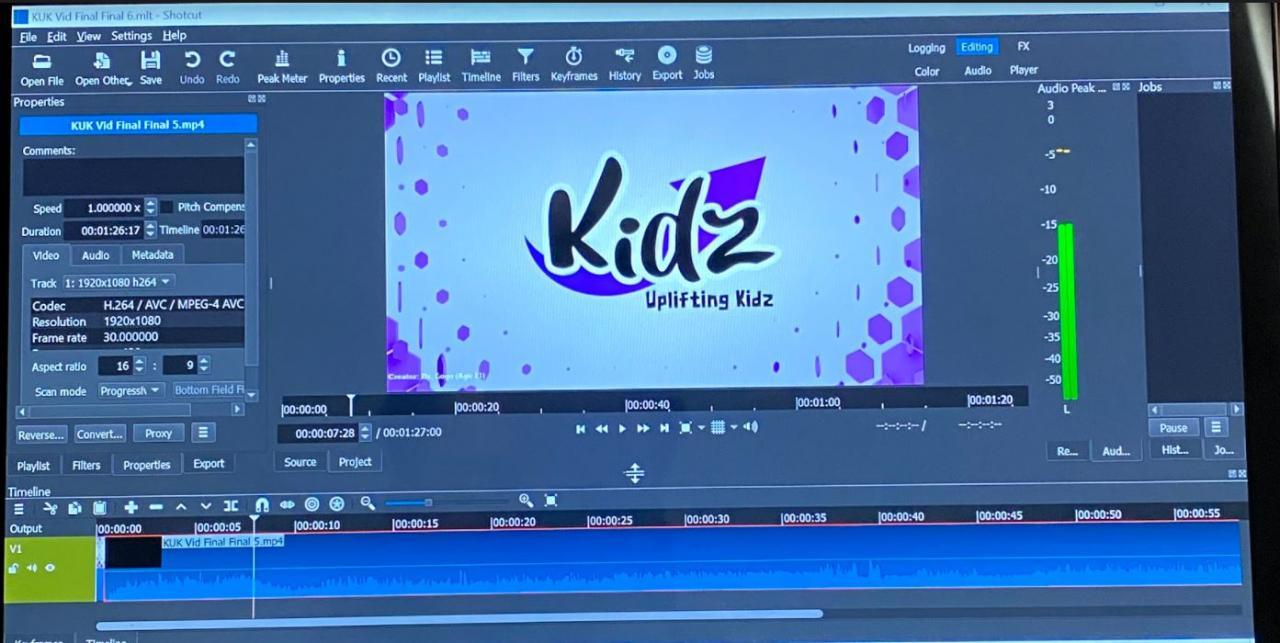Image resolution: width=1280 pixels, height=643 pixels.
Task: Open the Edit menu
Action: point(57,36)
